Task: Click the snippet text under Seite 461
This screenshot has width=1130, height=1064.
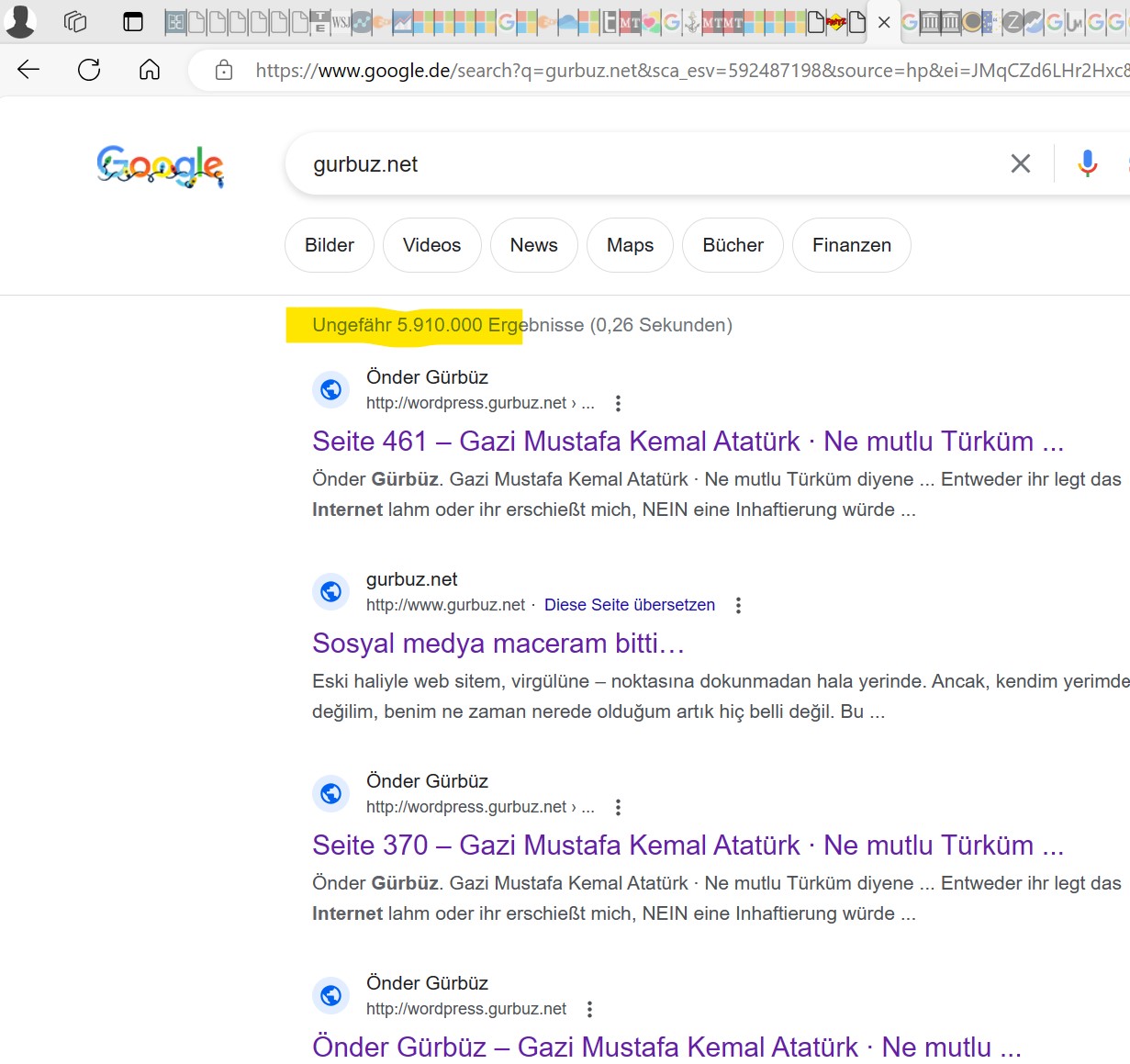Action: [717, 494]
